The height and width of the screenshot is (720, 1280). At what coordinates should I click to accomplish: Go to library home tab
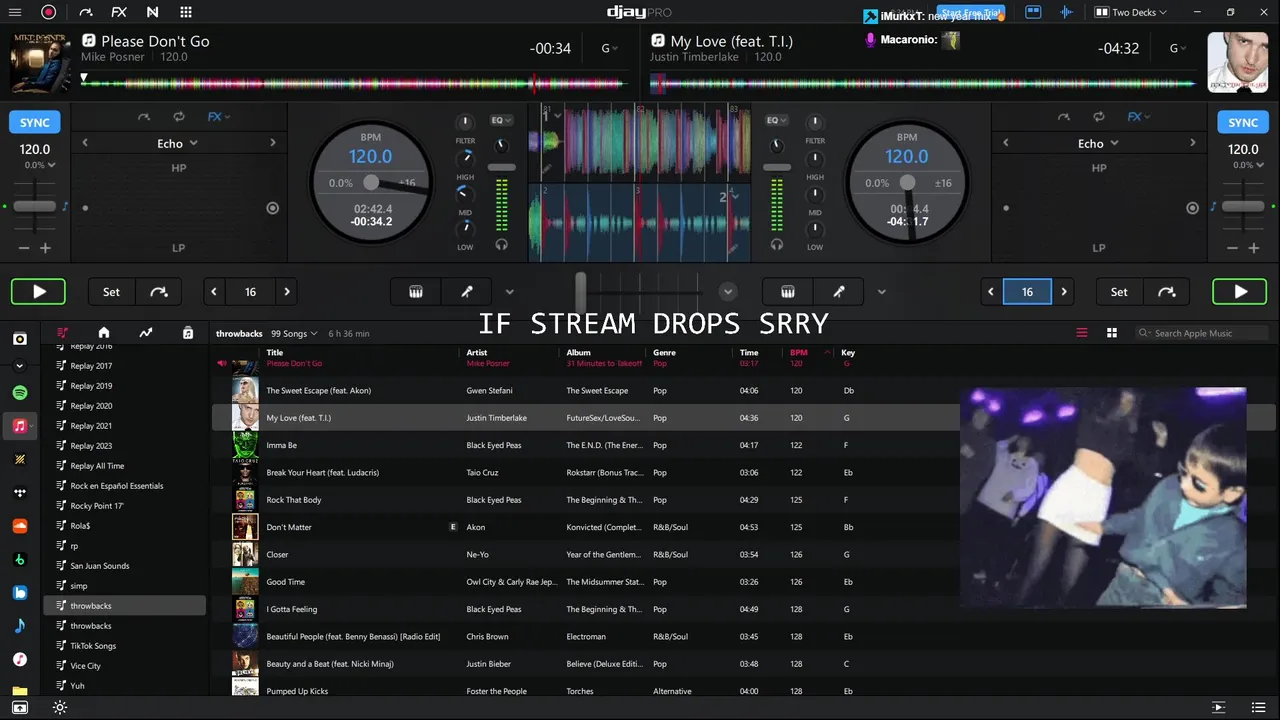[x=103, y=333]
